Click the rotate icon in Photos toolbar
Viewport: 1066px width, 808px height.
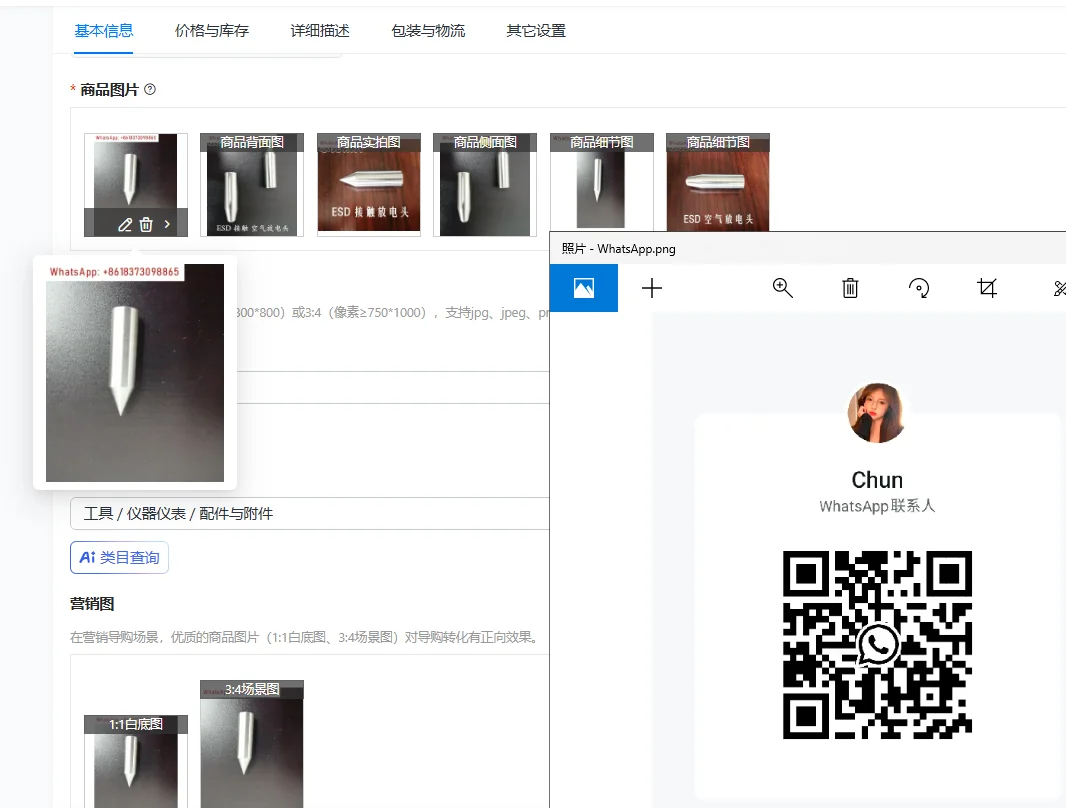point(918,288)
